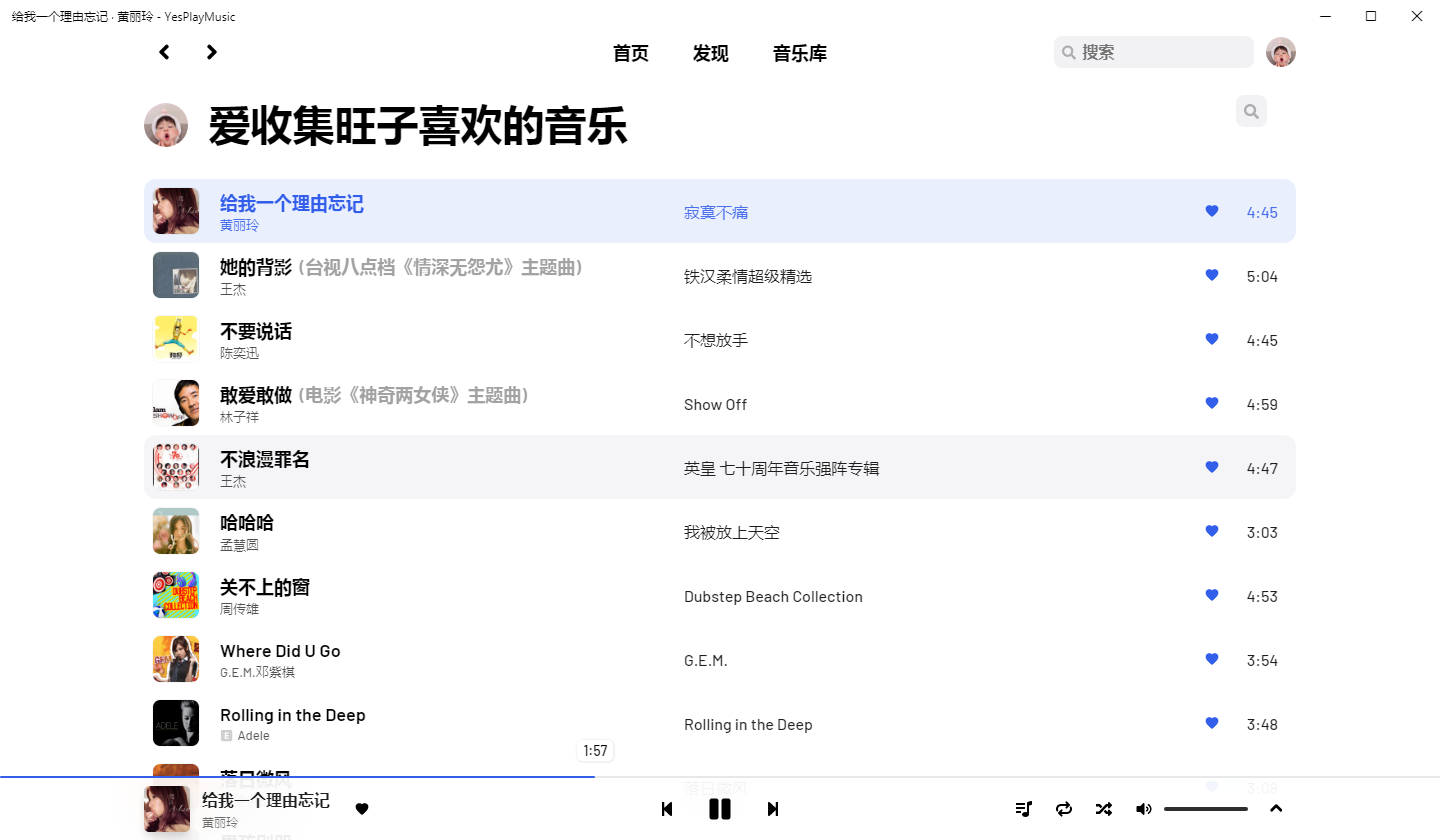Click the album cover of 不浪漫罪名
Image resolution: width=1440 pixels, height=840 pixels.
tap(176, 467)
